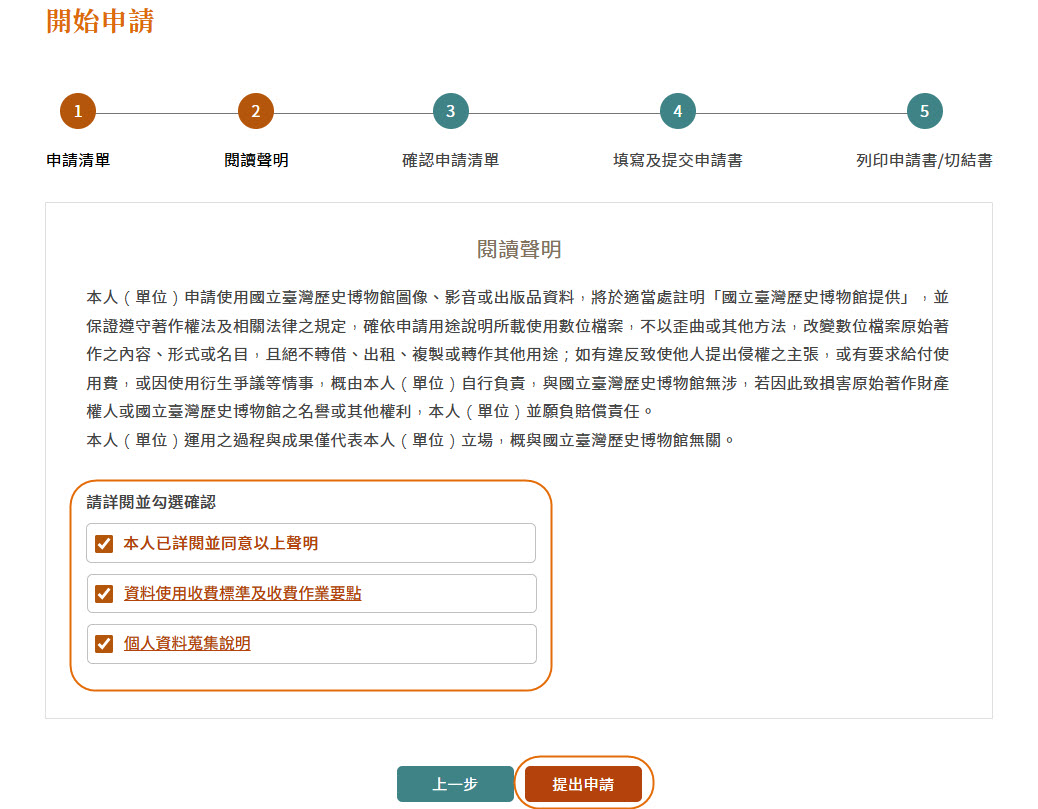The width and height of the screenshot is (1038, 809).
Task: Uncheck the 個人資料蒐集說明 checkbox
Action: tap(104, 643)
